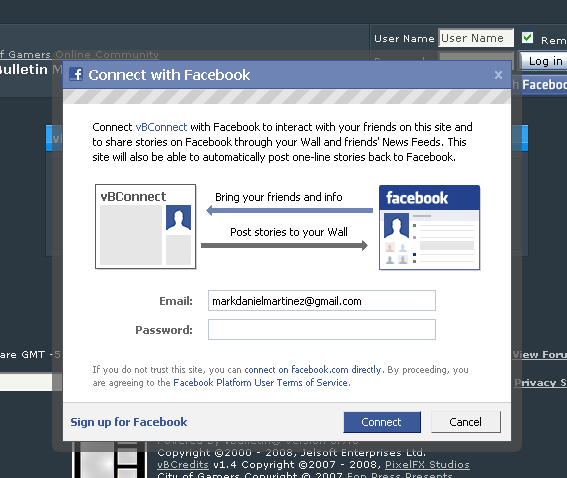Image resolution: width=567 pixels, height=478 pixels.
Task: Toggle the Remember Me checkbox
Action: coord(527,37)
